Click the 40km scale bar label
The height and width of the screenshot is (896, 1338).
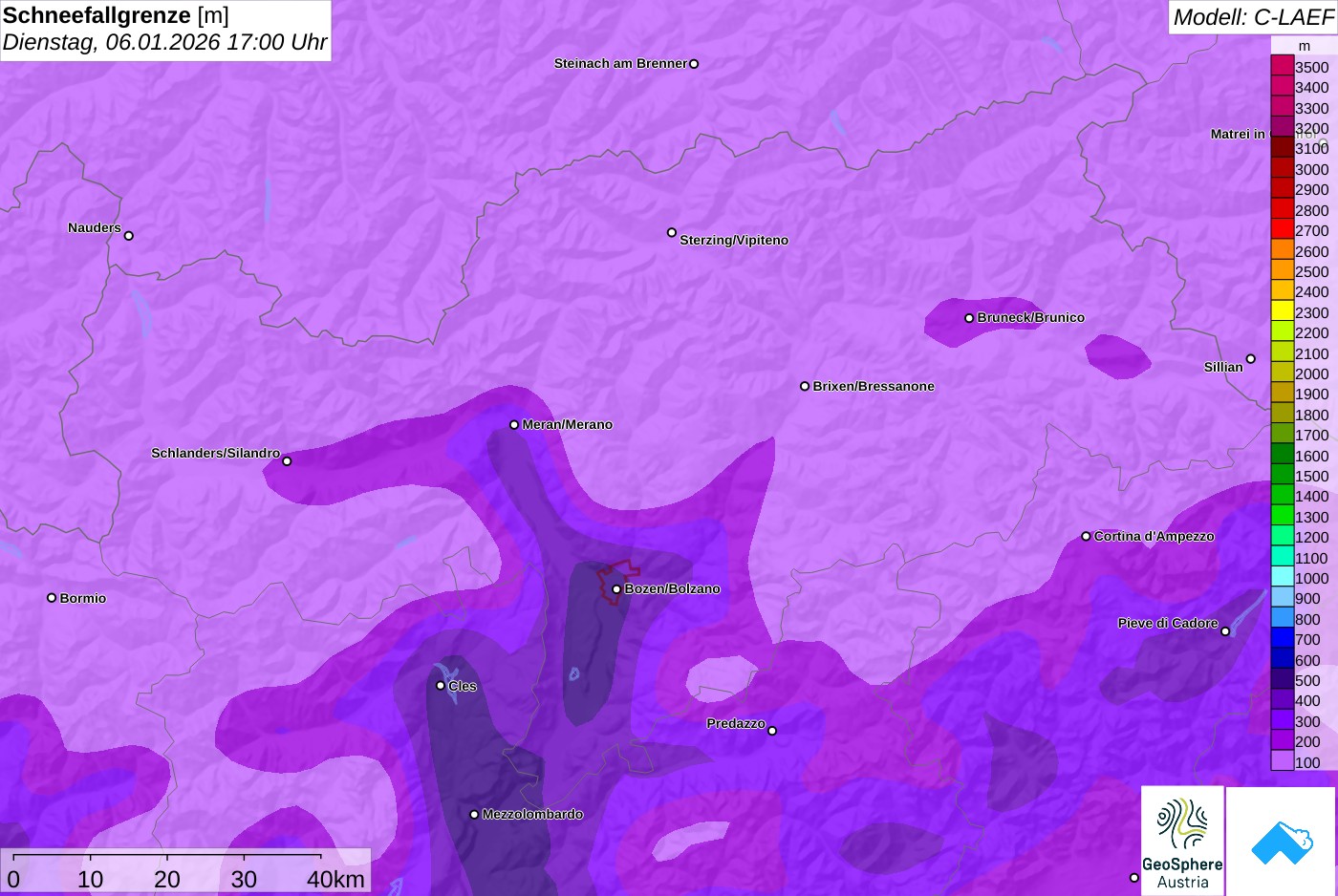coord(335,880)
